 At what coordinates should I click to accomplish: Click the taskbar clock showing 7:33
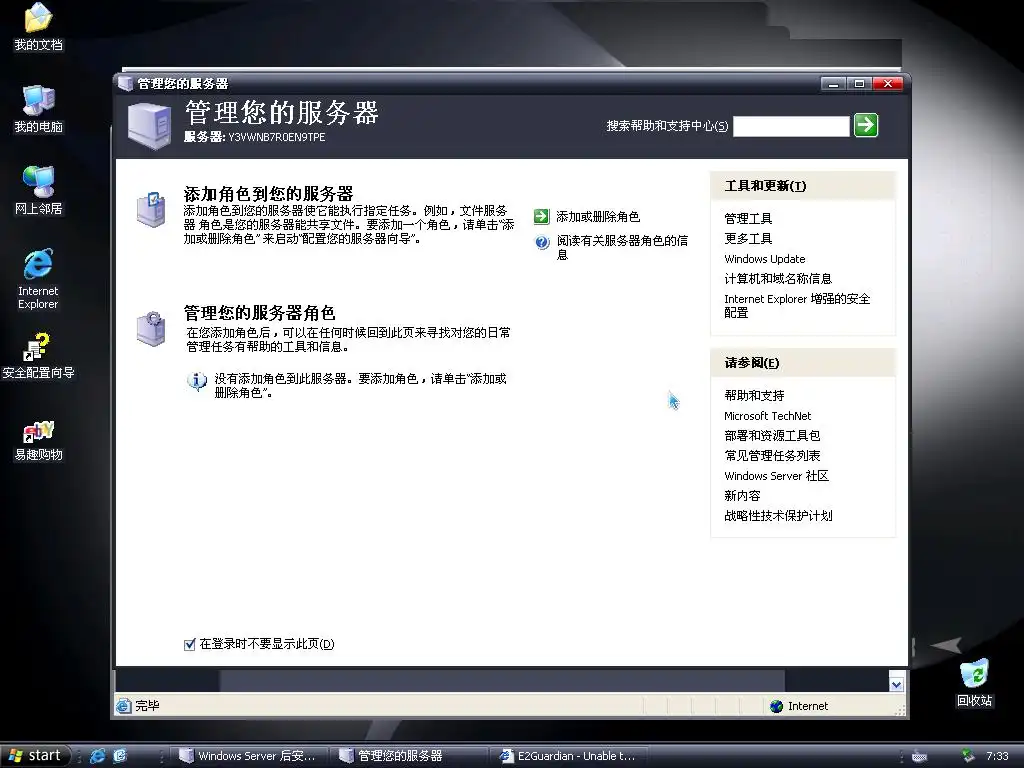click(x=997, y=756)
